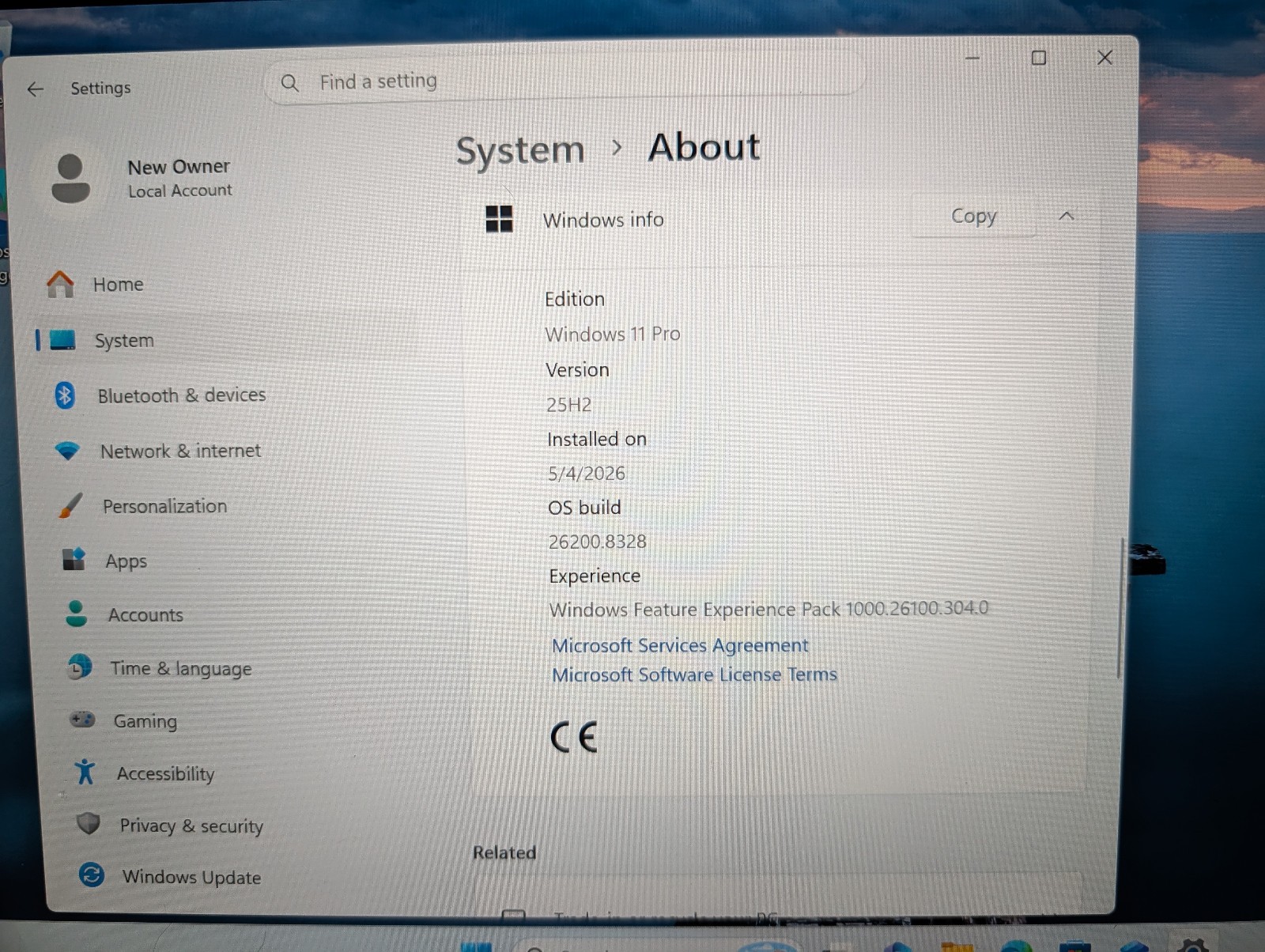Open Microsoft Services Agreement link

coord(680,645)
